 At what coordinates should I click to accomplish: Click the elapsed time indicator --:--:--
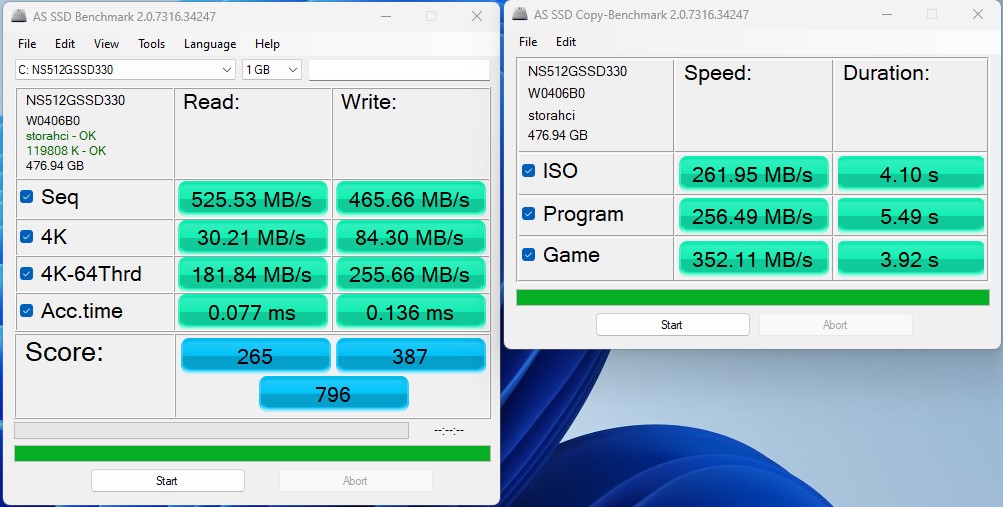(449, 430)
